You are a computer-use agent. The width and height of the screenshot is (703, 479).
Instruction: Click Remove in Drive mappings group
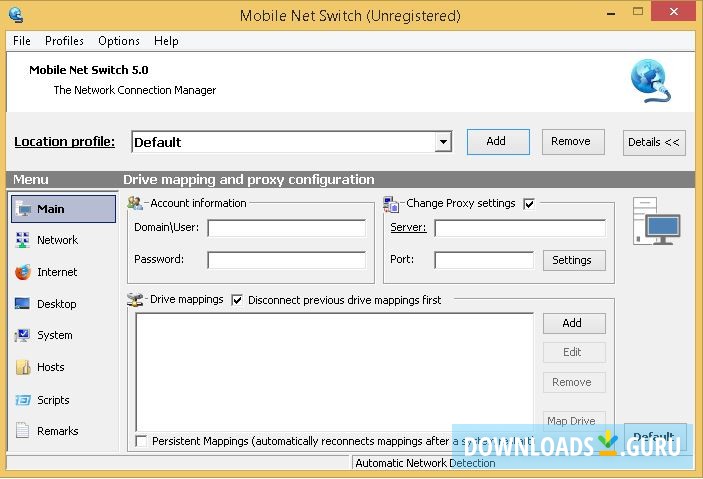(x=574, y=383)
